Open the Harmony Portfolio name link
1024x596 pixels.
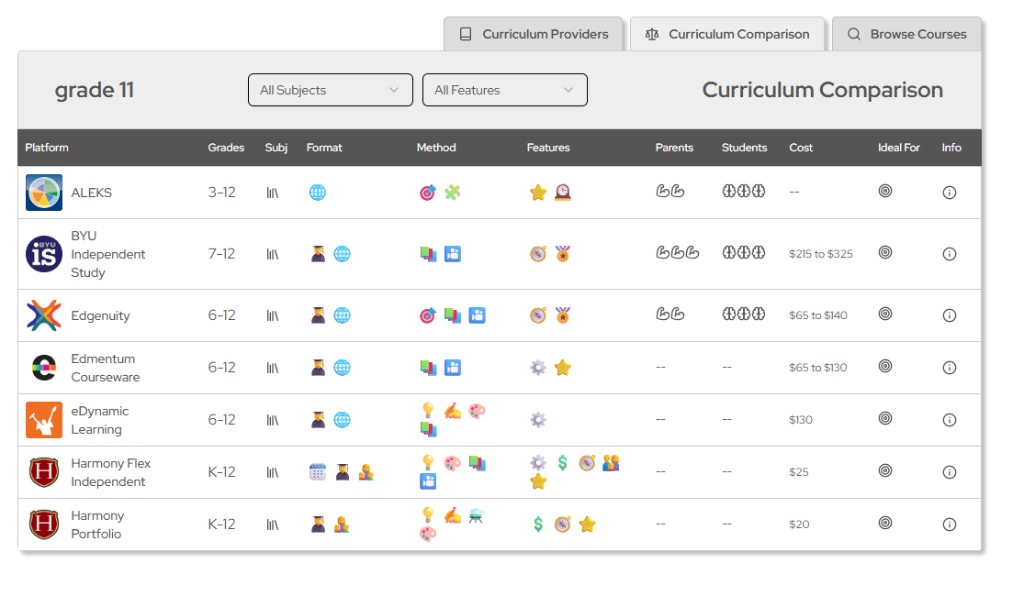coord(97,524)
